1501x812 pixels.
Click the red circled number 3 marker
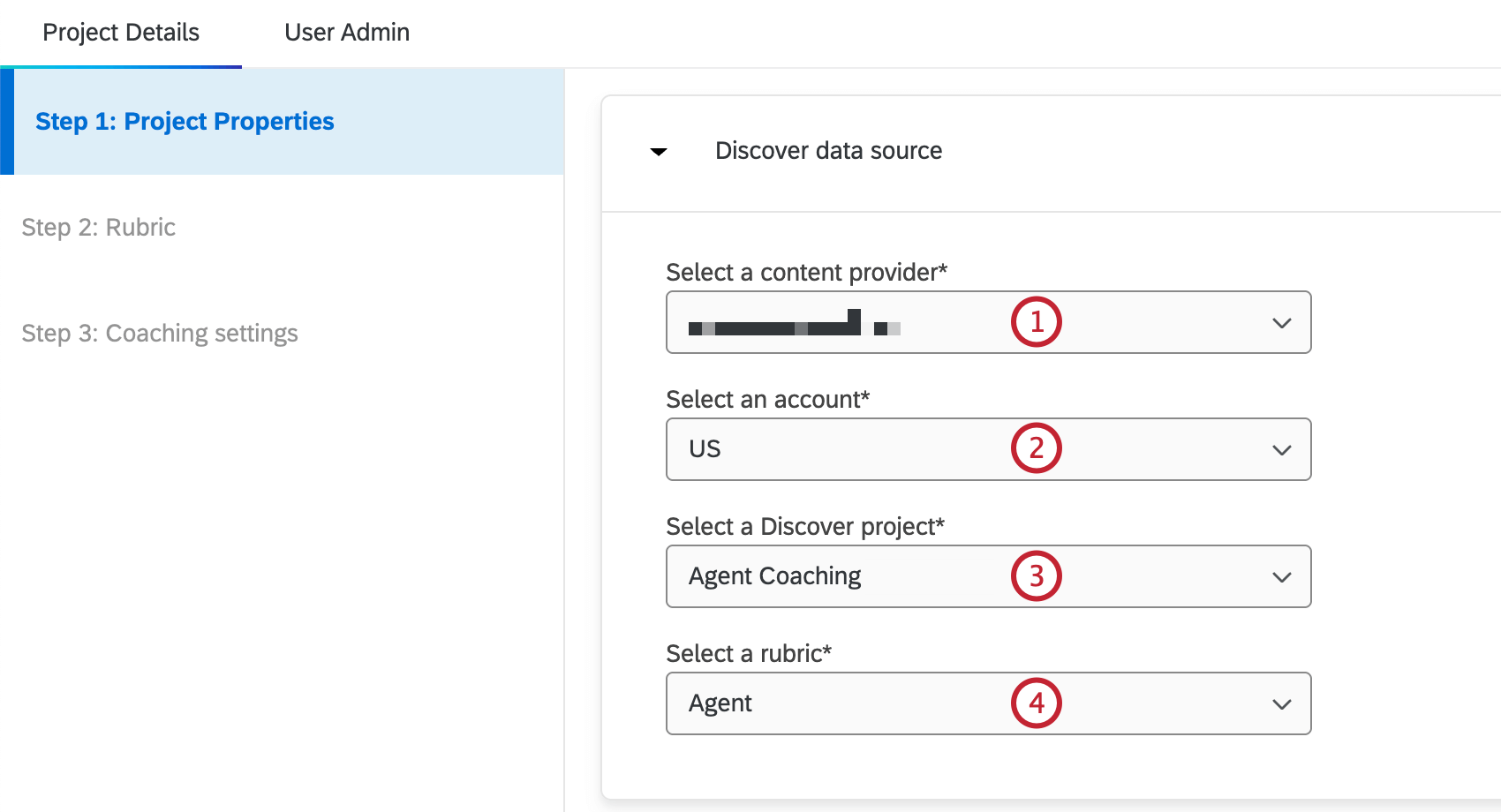coord(1036,576)
